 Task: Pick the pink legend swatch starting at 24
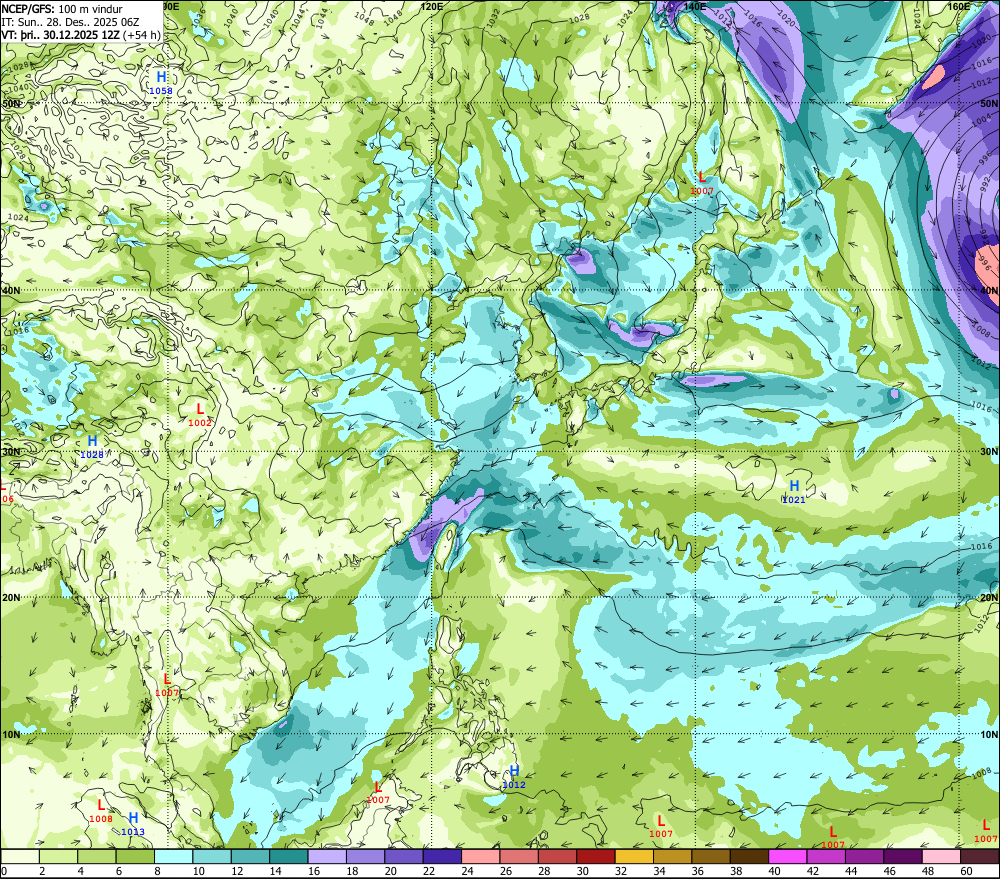[480, 856]
